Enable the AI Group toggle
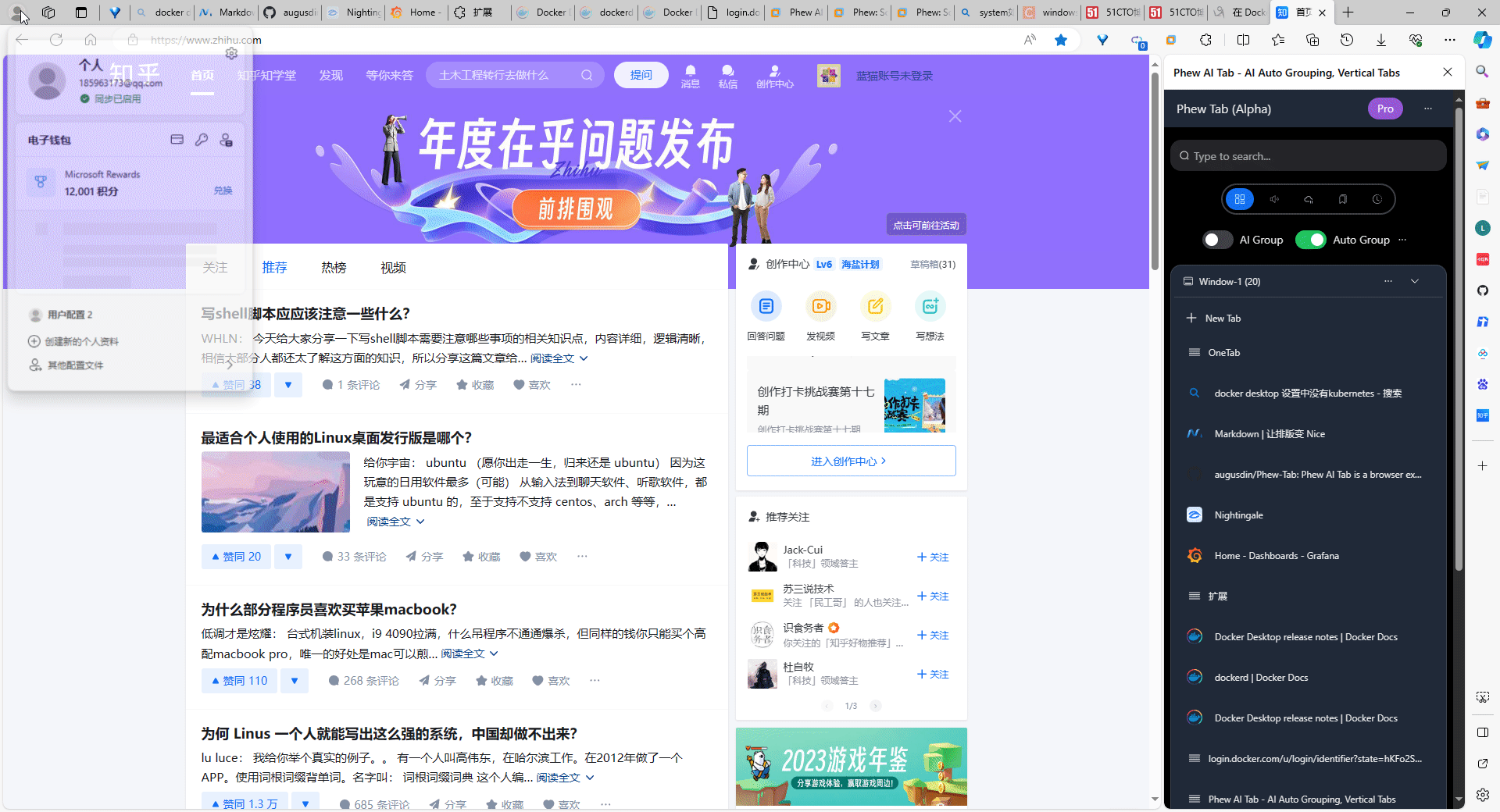The height and width of the screenshot is (812, 1500). [1217, 240]
